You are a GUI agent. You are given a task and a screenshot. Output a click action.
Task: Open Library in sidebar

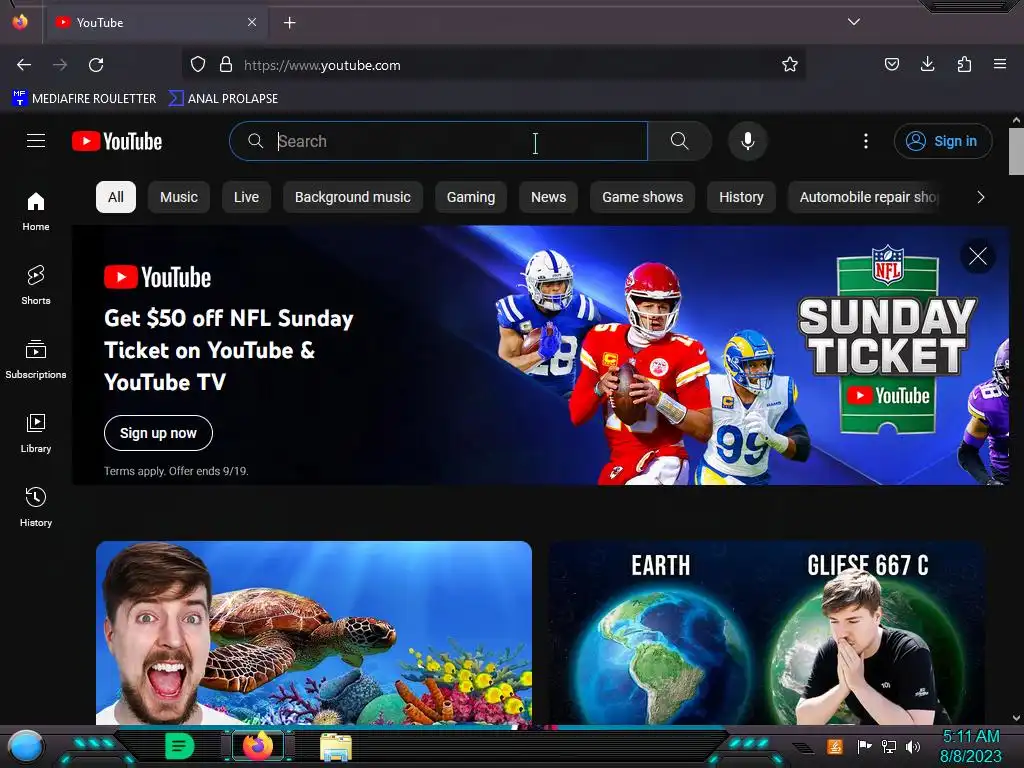point(36,433)
